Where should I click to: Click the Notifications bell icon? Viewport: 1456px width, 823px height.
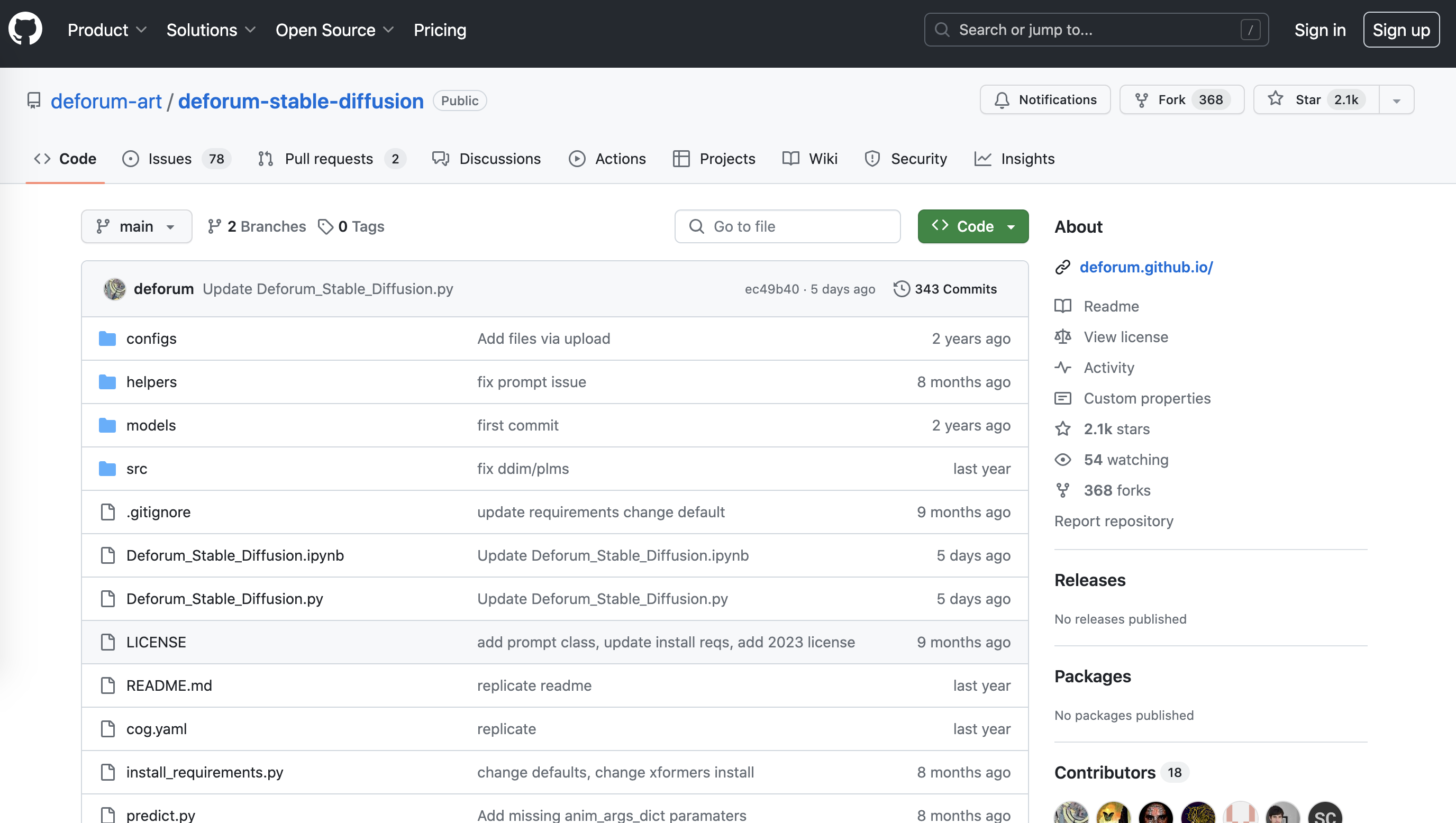1002,100
